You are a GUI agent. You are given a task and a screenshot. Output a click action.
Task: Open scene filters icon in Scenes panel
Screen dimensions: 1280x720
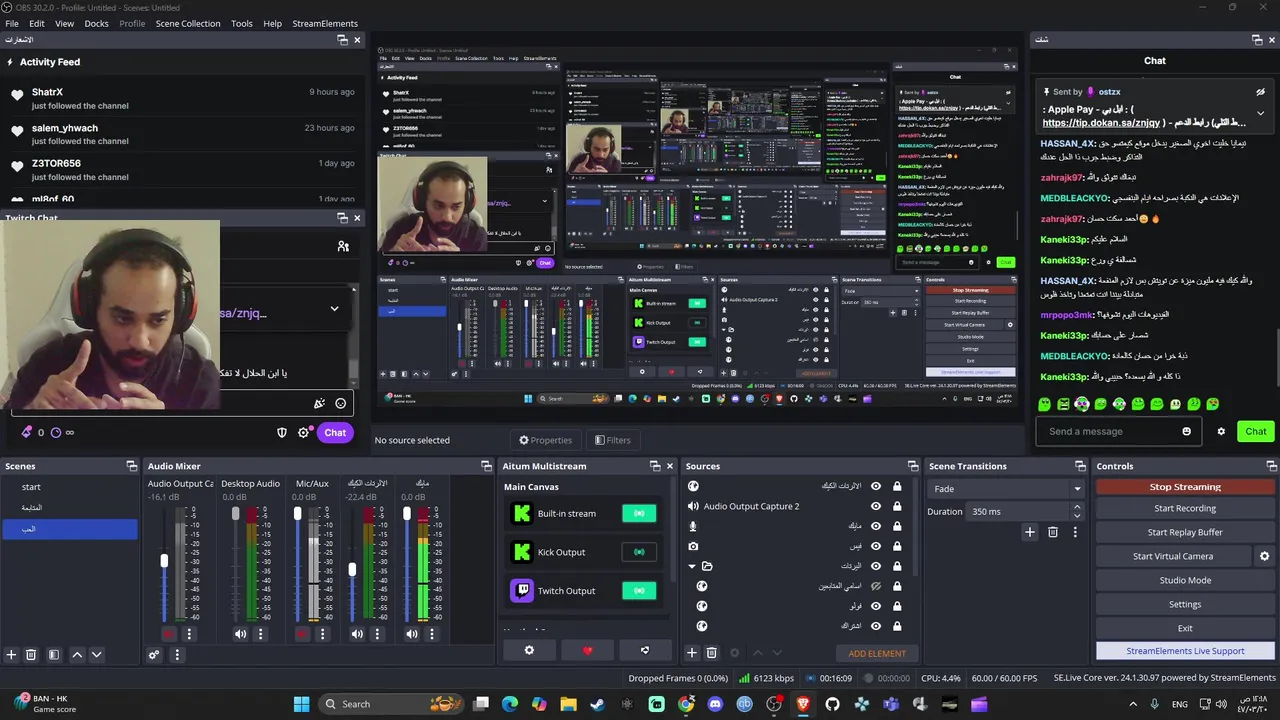(x=54, y=655)
